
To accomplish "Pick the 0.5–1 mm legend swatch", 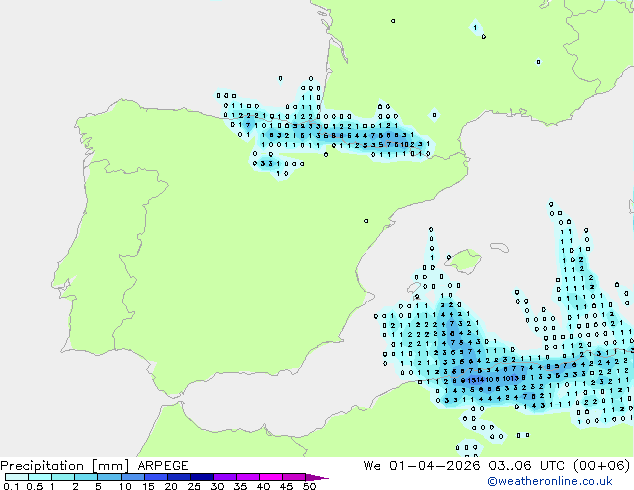I will tap(40, 477).
